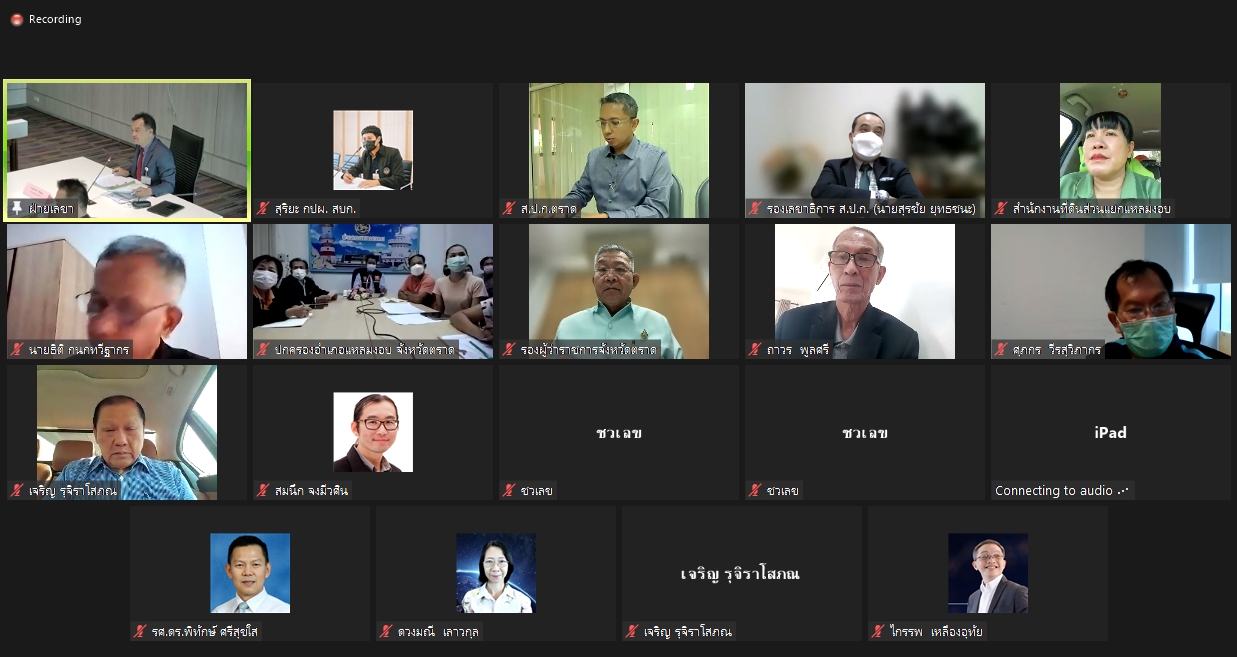The image size is (1237, 657).
Task: Click muted mic icon beside ถาวร พูลศรี
Action: [756, 349]
